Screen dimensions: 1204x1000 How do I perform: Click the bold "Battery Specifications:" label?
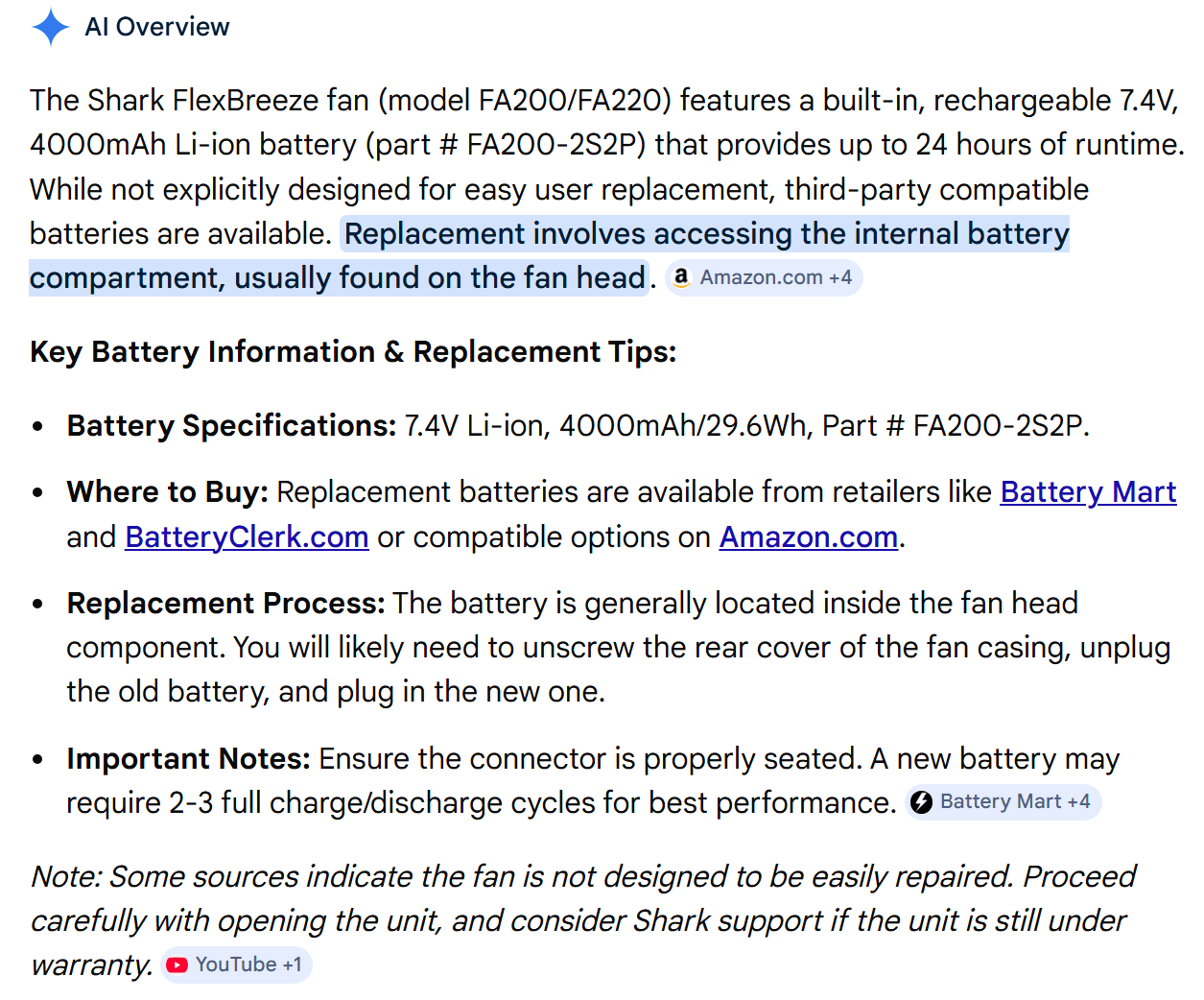pos(231,425)
